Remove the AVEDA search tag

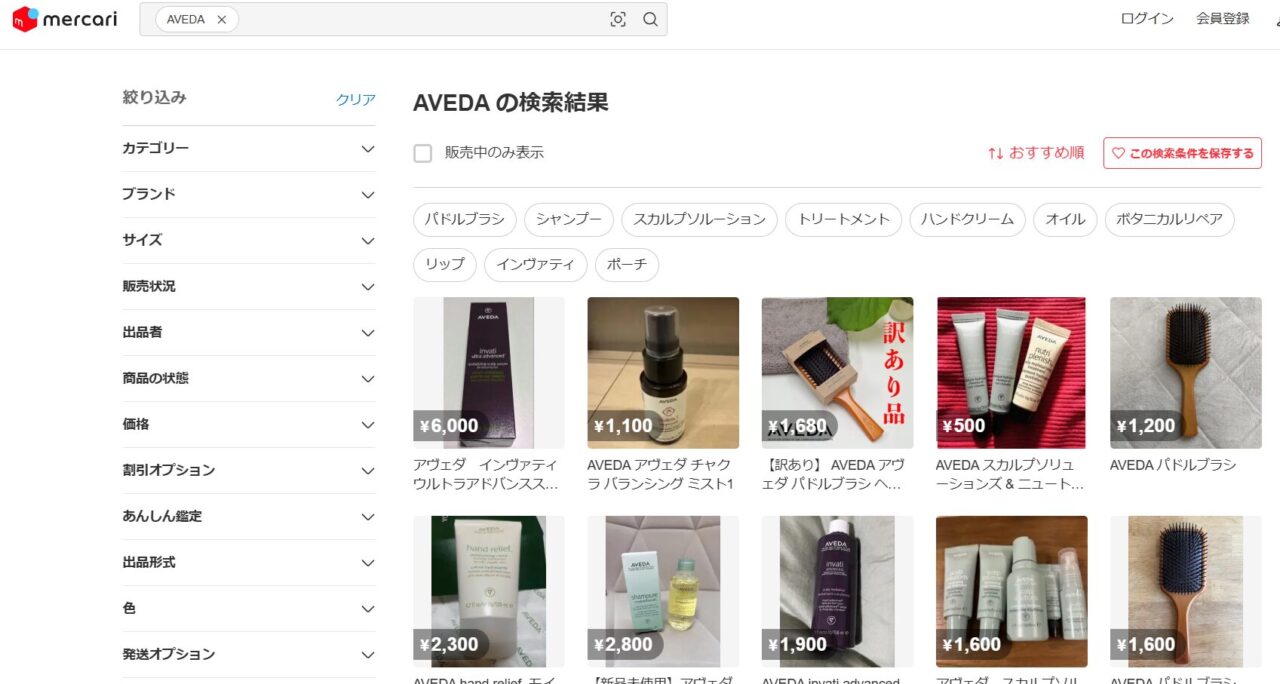pyautogui.click(x=222, y=19)
